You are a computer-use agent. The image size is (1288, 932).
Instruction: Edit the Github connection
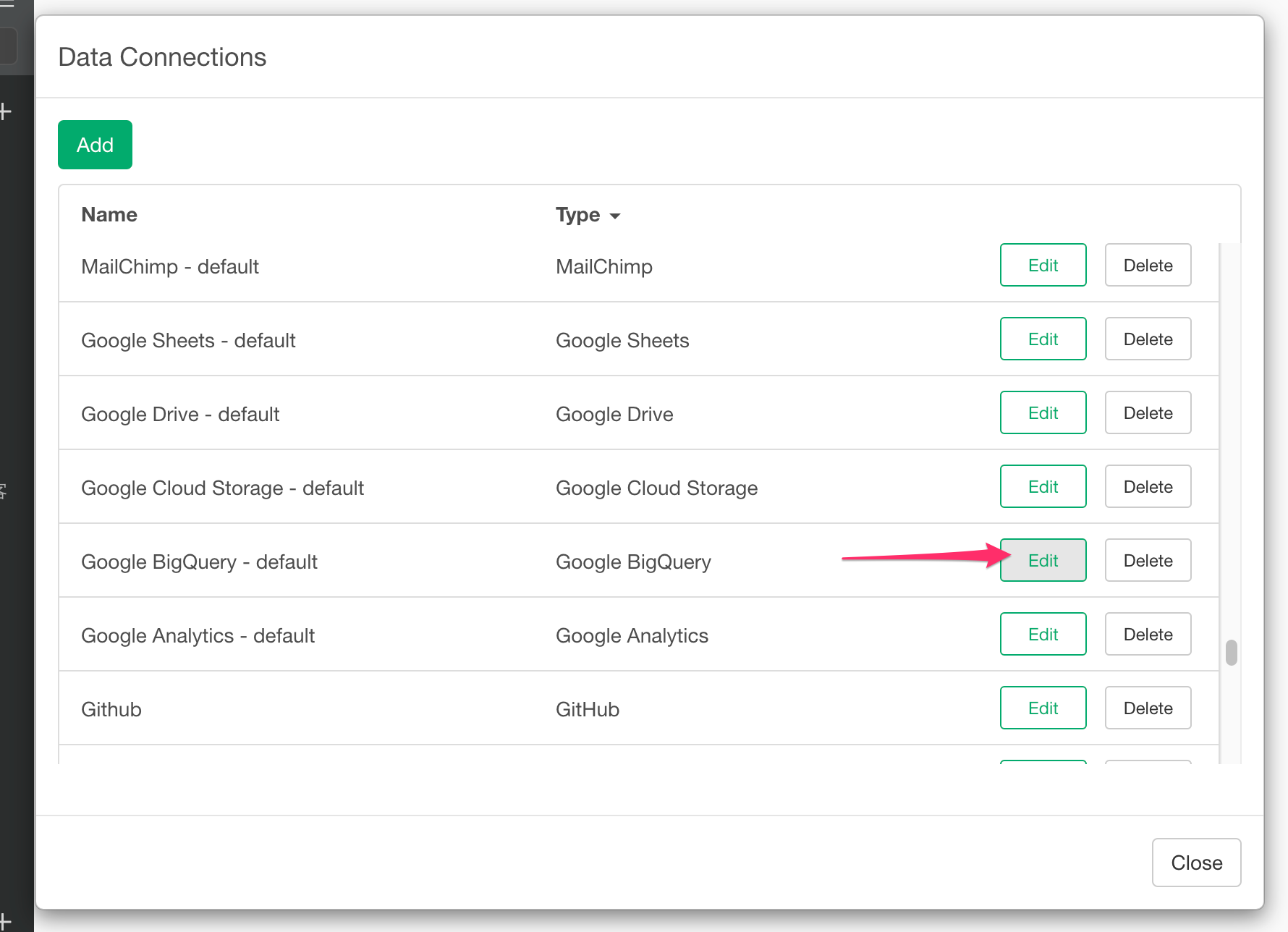(1043, 708)
